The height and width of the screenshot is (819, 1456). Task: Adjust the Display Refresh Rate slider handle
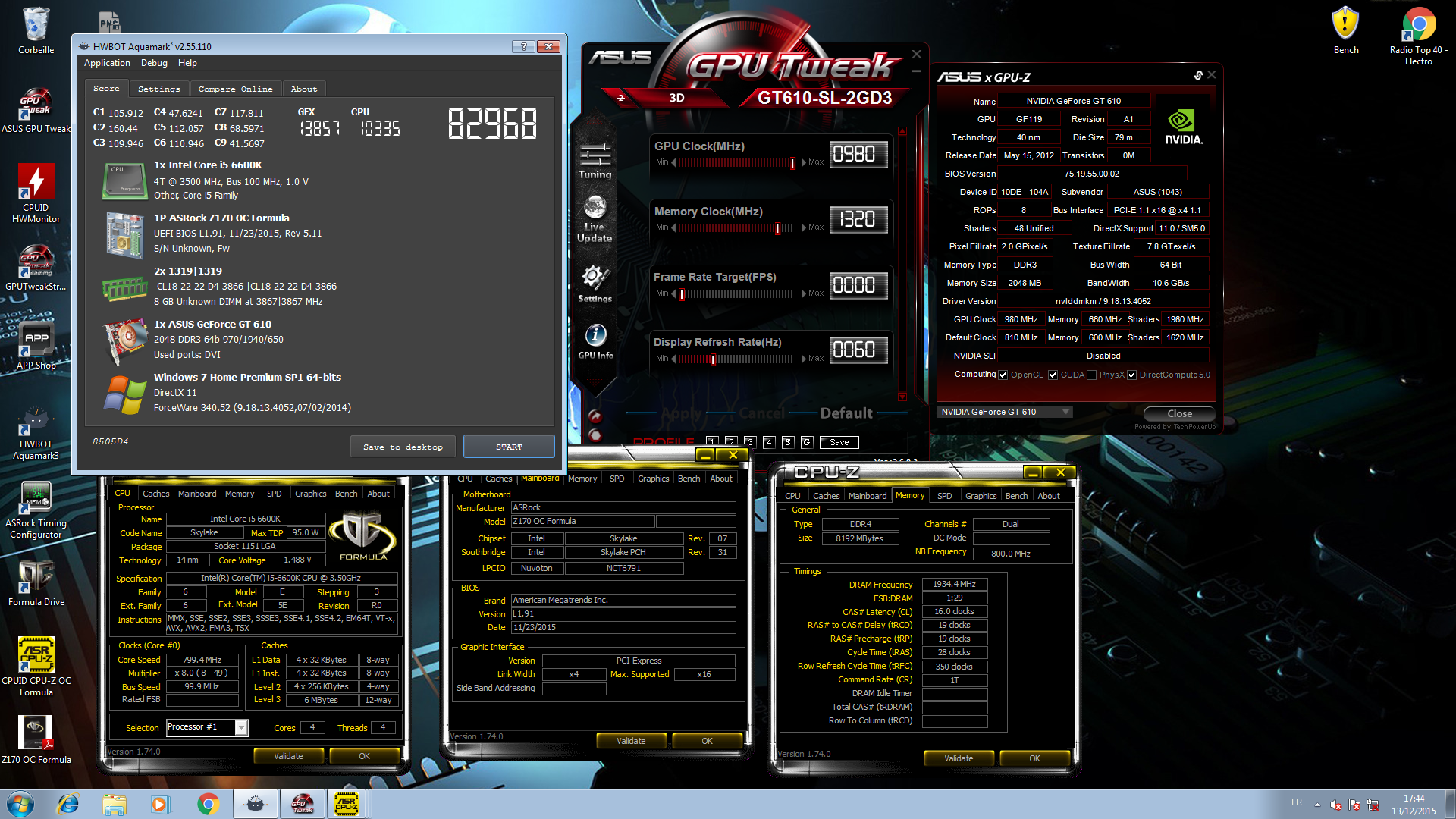[x=713, y=359]
